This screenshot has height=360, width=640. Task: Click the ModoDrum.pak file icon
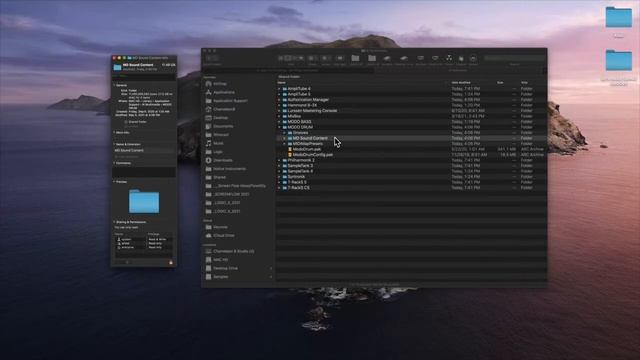click(290, 149)
